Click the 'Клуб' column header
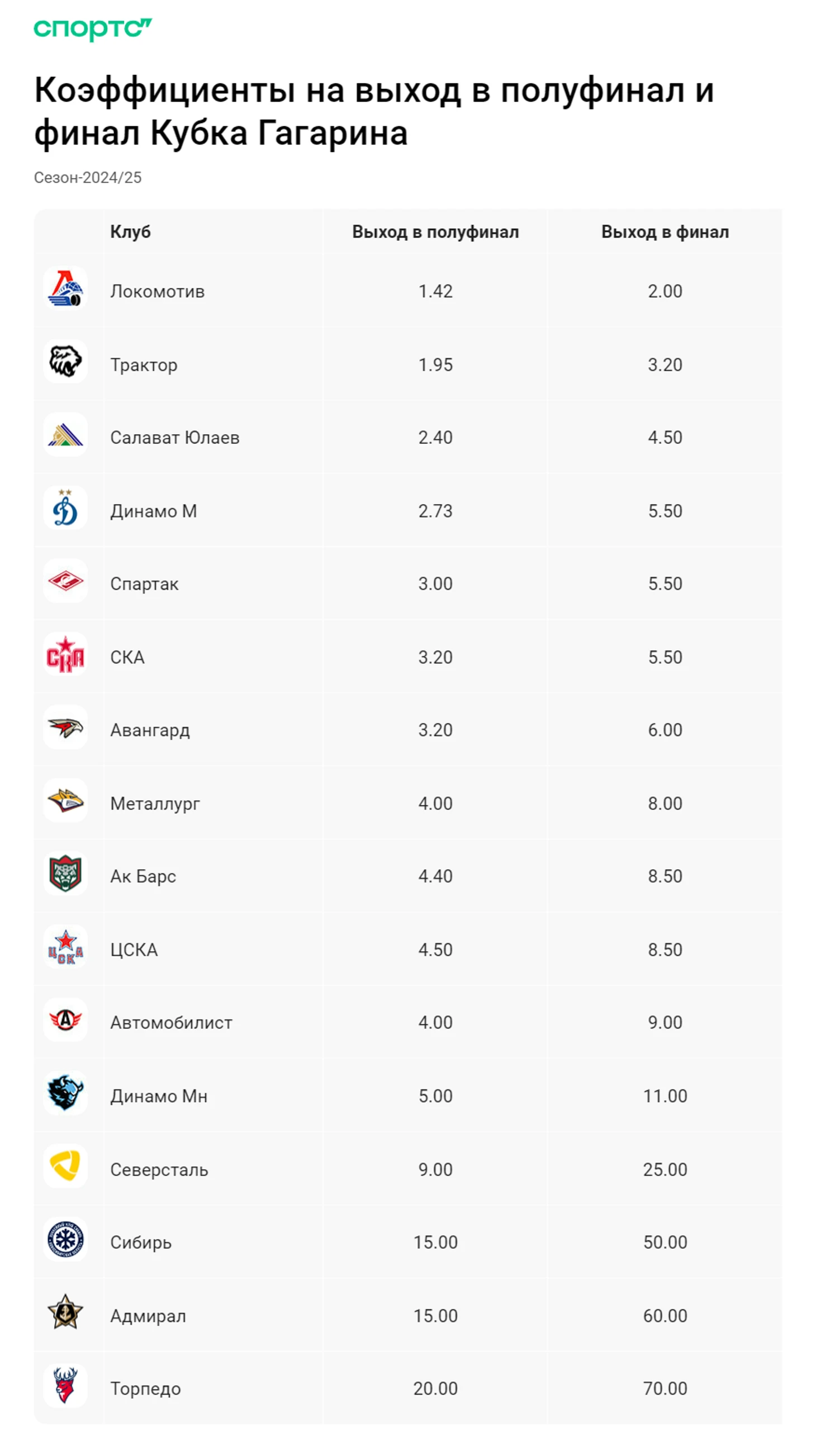The width and height of the screenshot is (816, 1456). [131, 232]
